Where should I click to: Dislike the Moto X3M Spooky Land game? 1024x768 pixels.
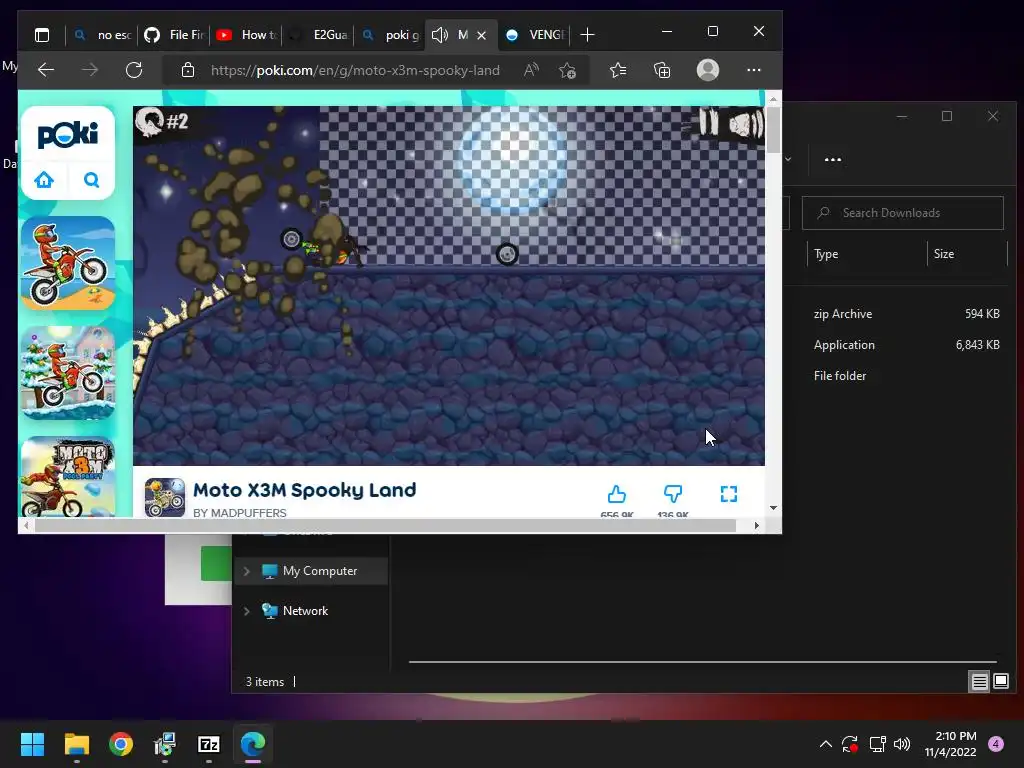click(x=673, y=494)
